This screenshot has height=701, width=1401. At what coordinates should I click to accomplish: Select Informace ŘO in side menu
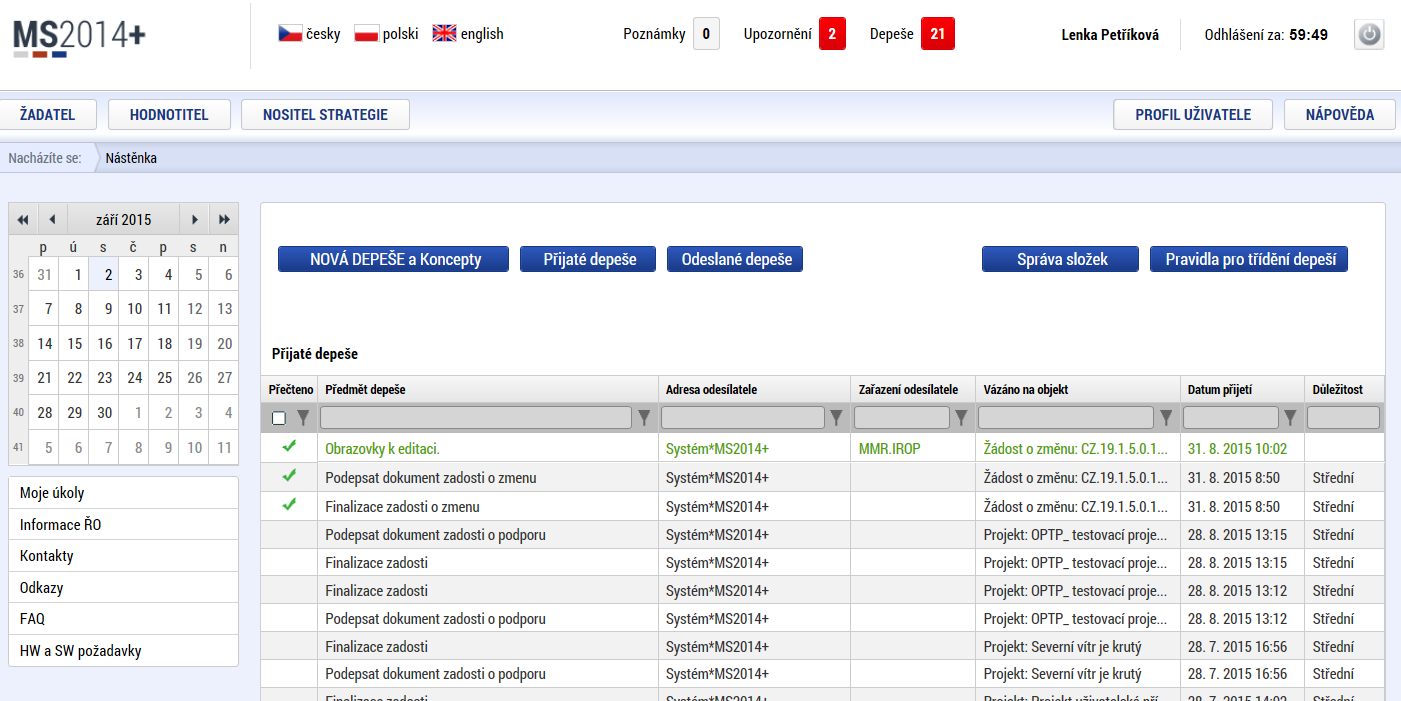[124, 525]
